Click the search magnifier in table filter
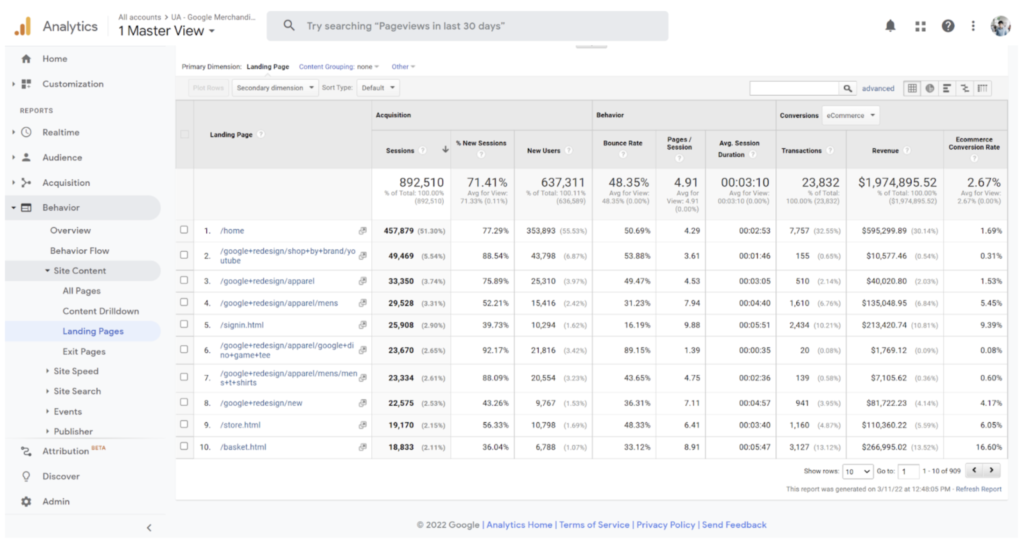Image resolution: width=1024 pixels, height=539 pixels. pyautogui.click(x=848, y=88)
